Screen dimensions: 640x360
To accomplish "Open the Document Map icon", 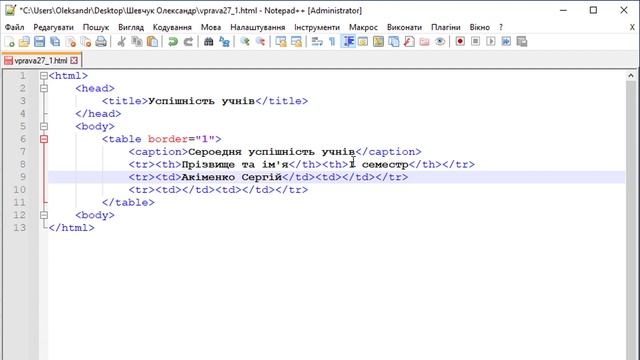I will coord(378,42).
